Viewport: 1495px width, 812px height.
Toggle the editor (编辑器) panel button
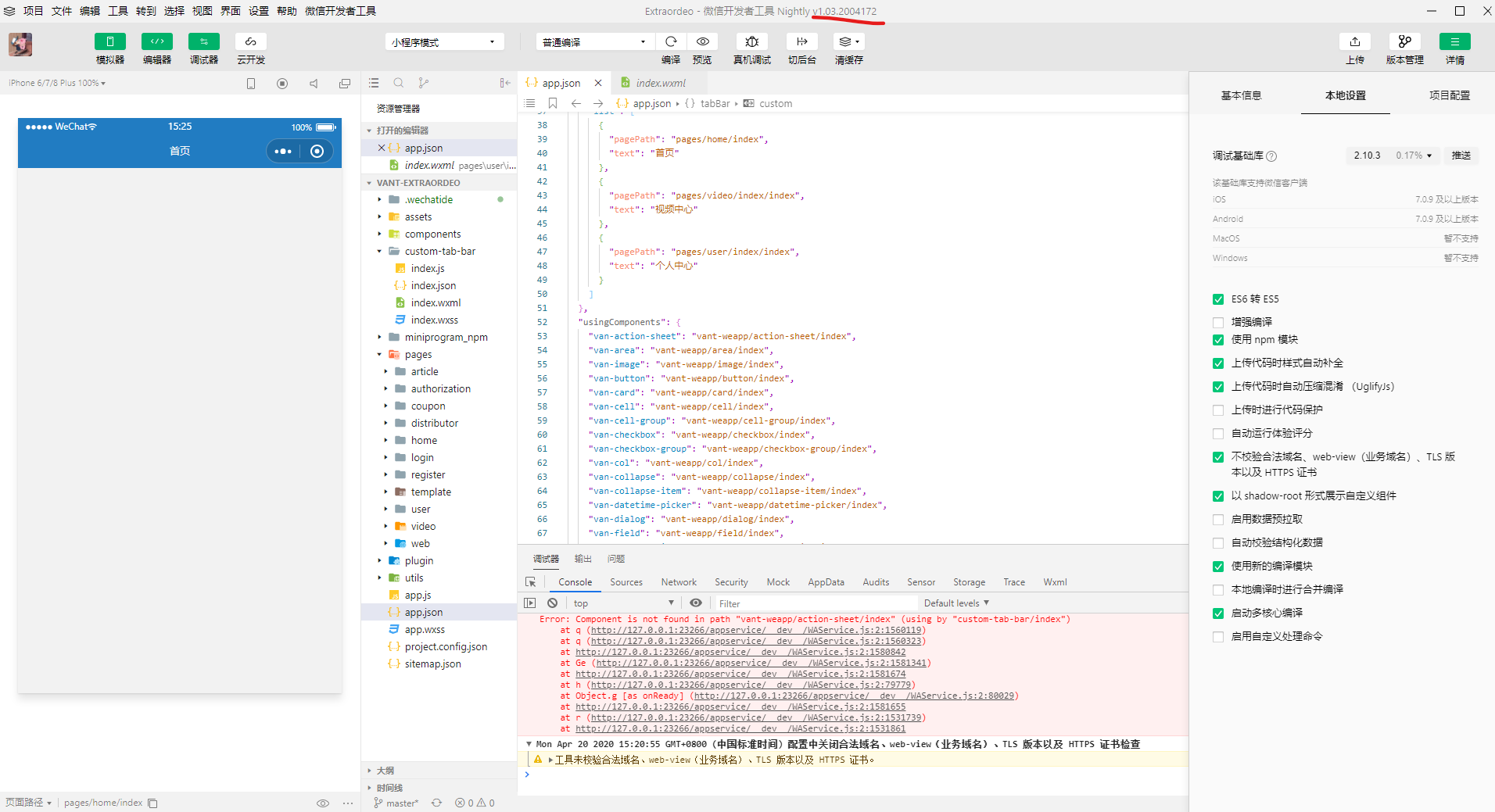coord(157,41)
